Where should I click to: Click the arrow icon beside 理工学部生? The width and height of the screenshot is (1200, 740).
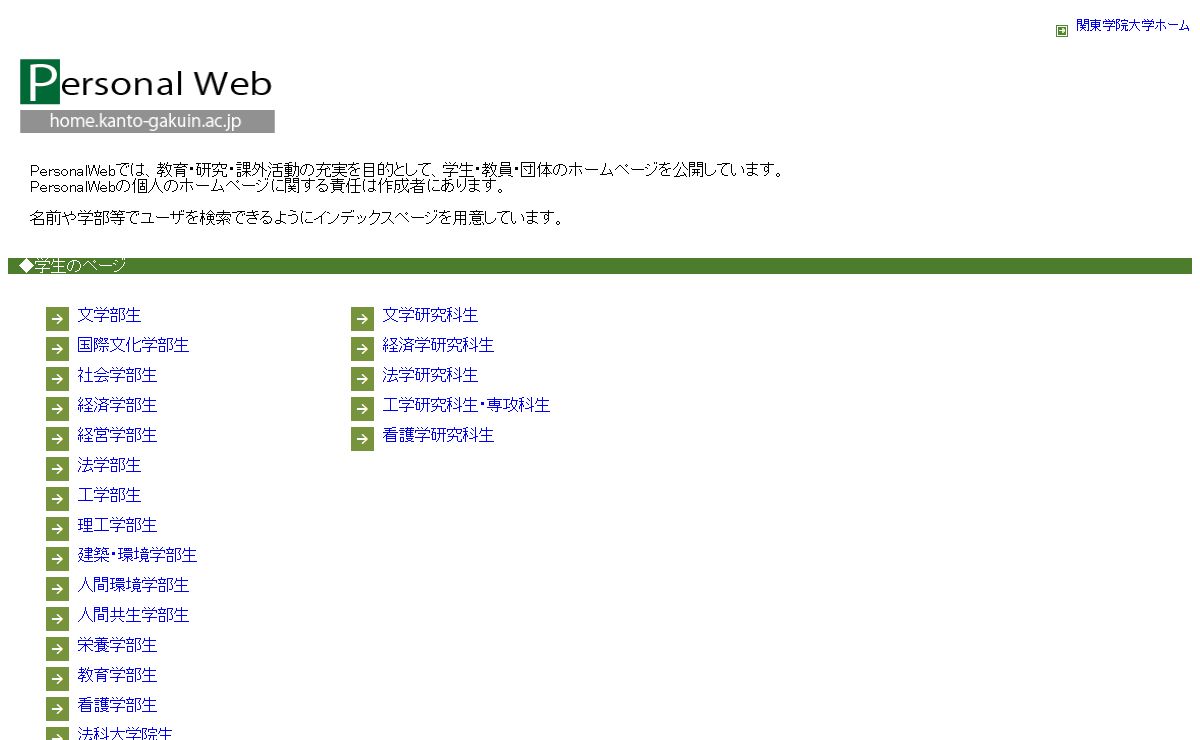(x=57, y=529)
